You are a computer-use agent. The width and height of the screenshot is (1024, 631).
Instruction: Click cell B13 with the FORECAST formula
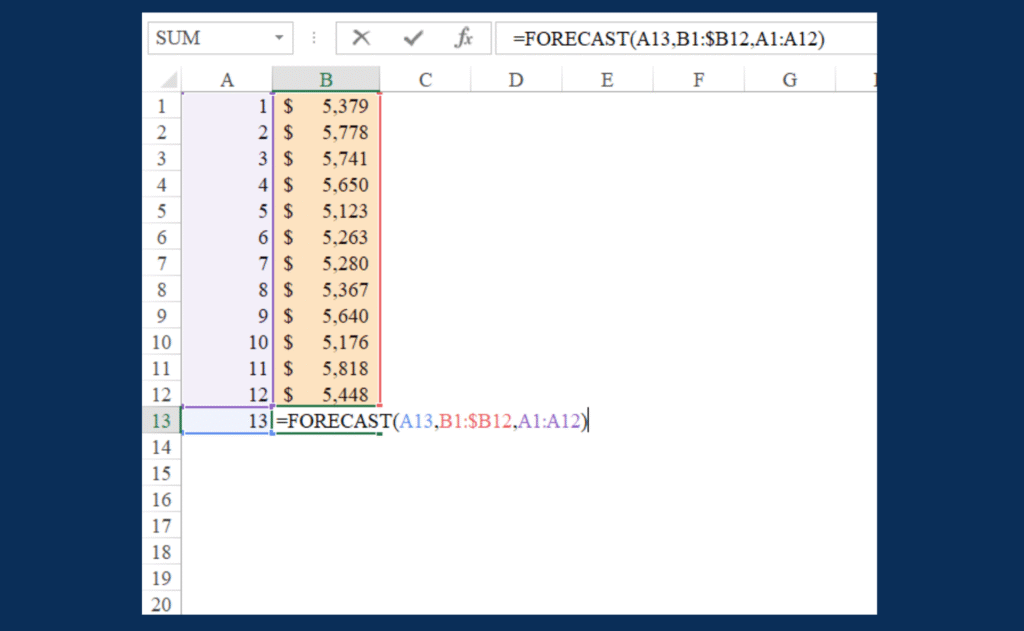click(326, 421)
